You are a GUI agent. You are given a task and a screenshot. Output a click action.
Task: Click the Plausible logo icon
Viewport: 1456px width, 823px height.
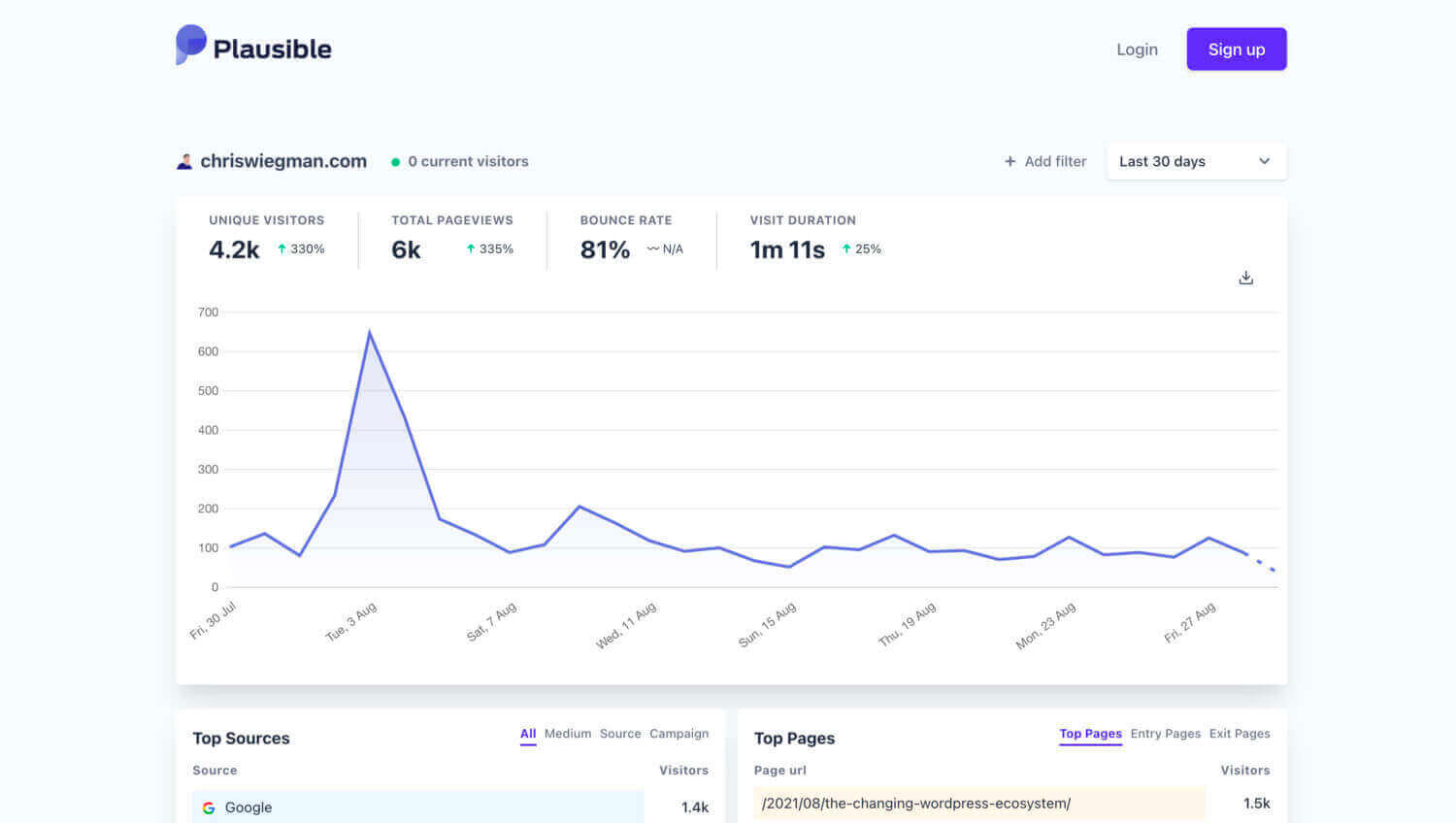pyautogui.click(x=190, y=45)
